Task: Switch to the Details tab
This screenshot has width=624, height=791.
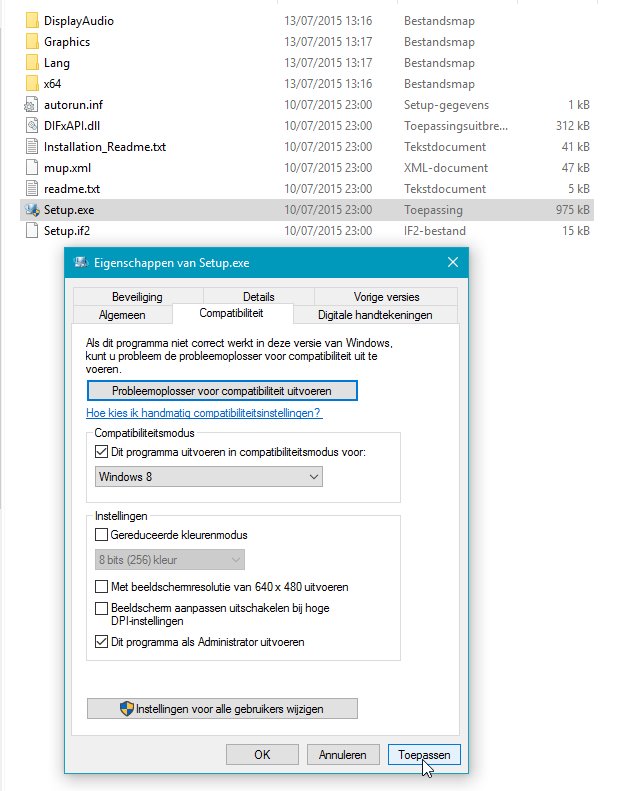Action: (259, 297)
